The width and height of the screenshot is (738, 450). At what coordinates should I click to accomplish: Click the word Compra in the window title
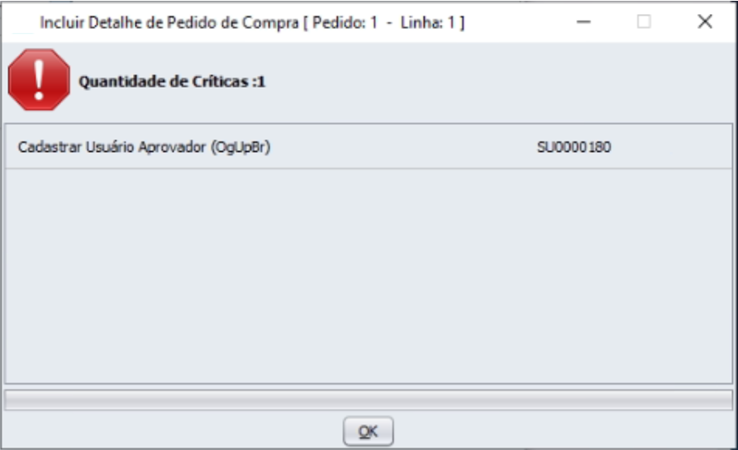click(270, 23)
